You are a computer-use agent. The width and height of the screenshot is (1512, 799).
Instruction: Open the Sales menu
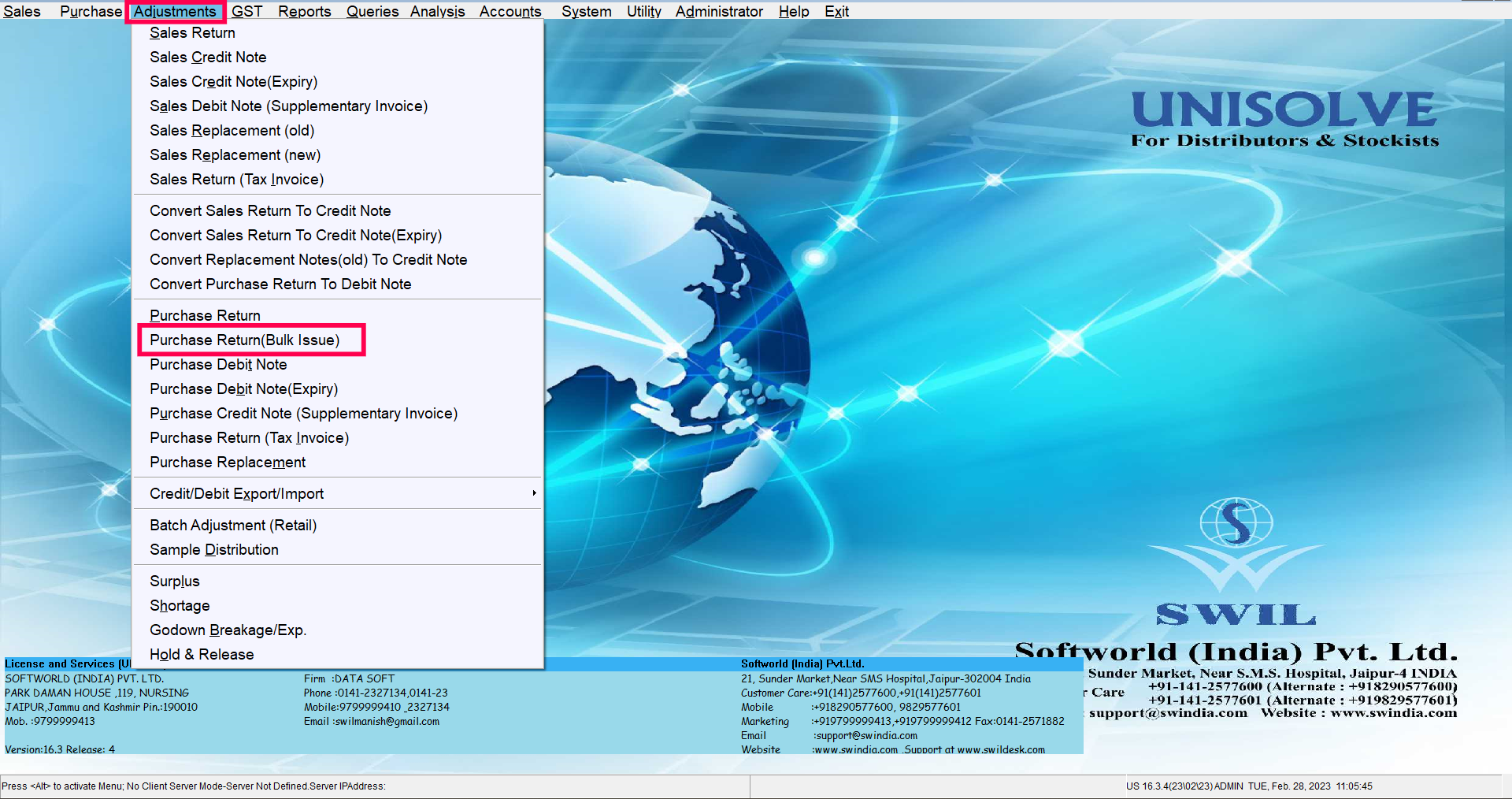[22, 11]
